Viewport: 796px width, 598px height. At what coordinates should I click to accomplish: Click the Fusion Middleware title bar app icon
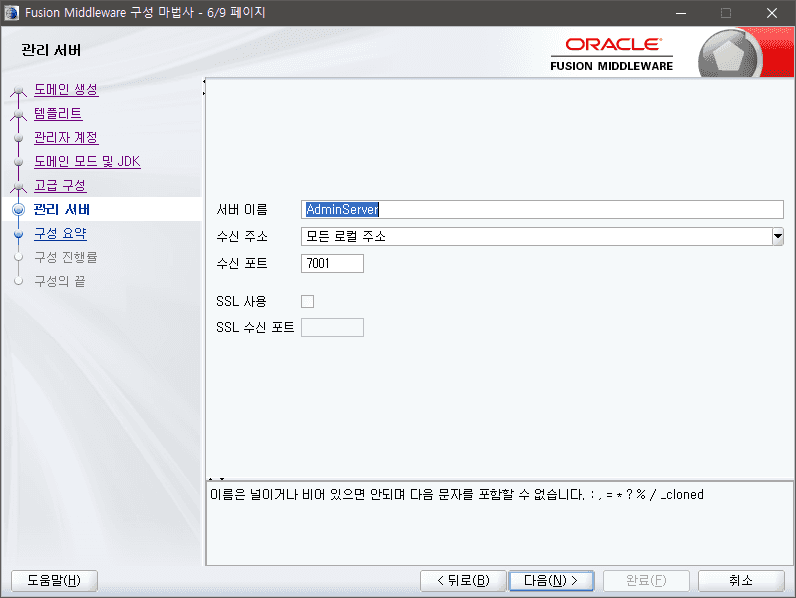tap(12, 13)
